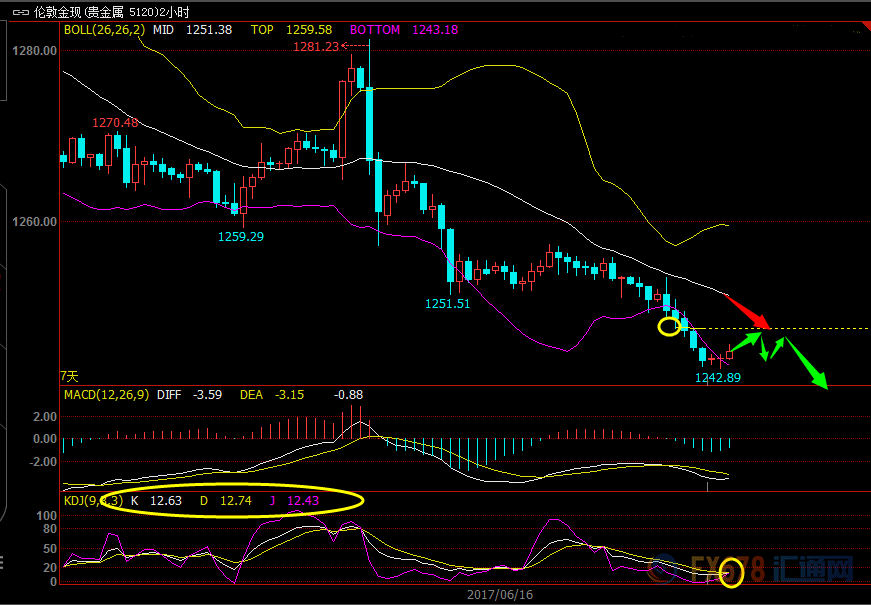Select the KDJ K value 12.63
Screen dimensions: 871x605
pos(166,501)
